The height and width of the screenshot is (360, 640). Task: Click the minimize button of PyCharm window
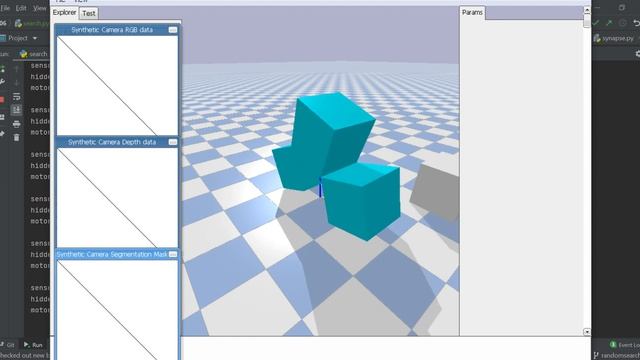tap(598, 8)
